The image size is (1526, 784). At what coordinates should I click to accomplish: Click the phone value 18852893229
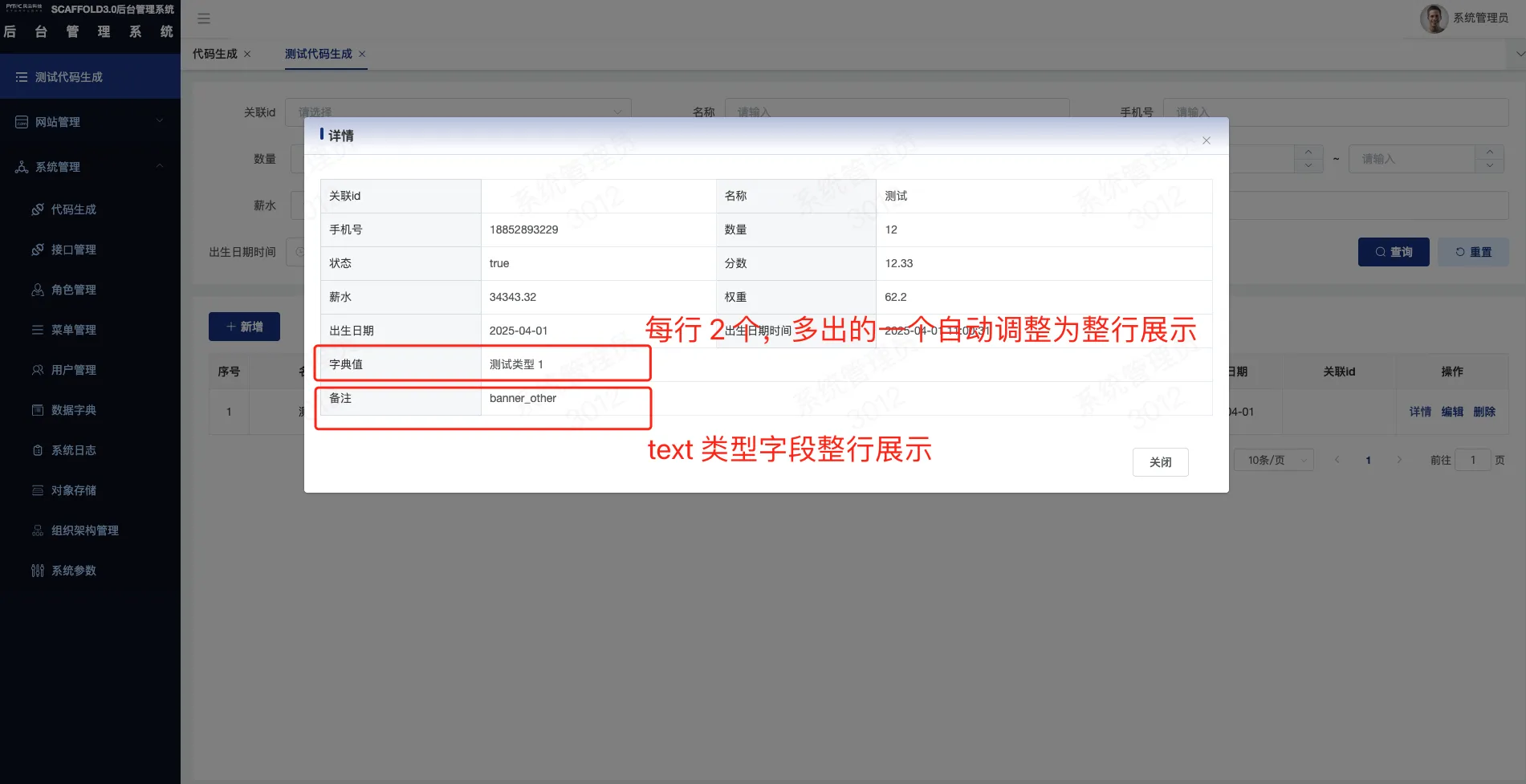pyautogui.click(x=523, y=230)
